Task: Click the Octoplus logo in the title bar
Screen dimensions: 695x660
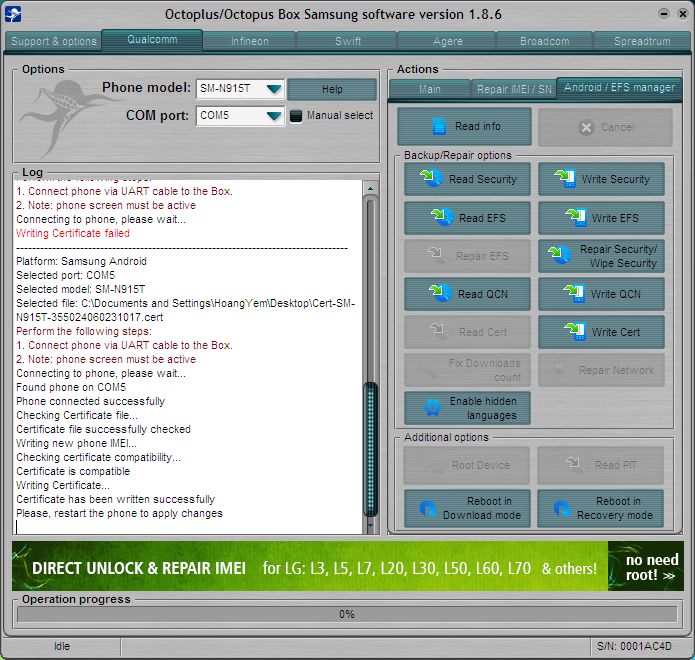Action: (13, 14)
